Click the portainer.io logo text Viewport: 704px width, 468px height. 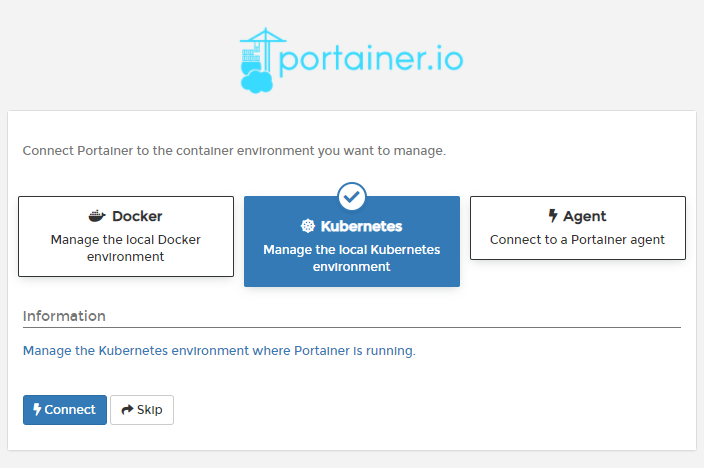pyautogui.click(x=371, y=60)
